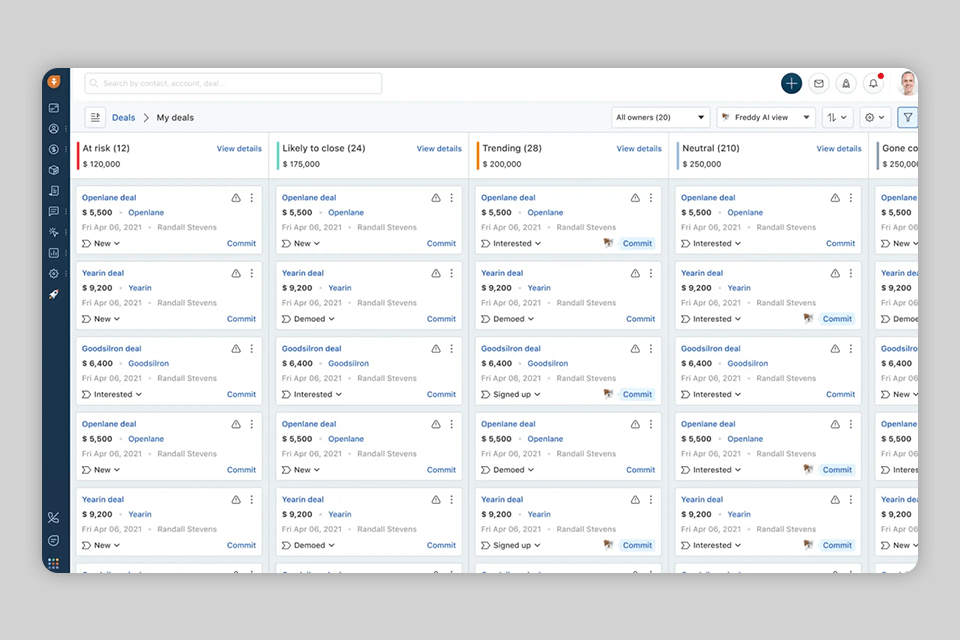Click the Freddy icon on Trending Goodsilron deal card
Screen dimensions: 960x640
(x=608, y=394)
